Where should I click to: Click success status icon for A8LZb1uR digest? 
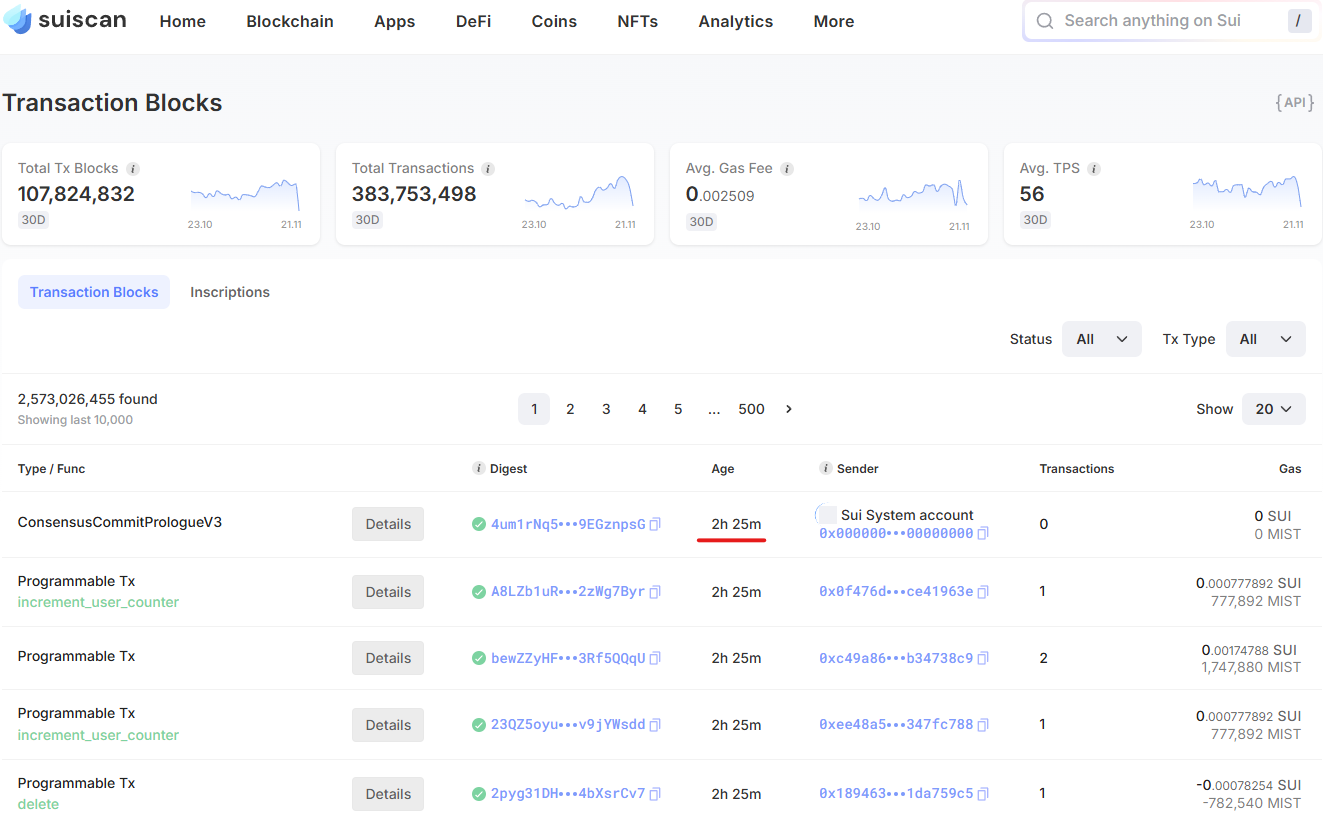pyautogui.click(x=479, y=592)
